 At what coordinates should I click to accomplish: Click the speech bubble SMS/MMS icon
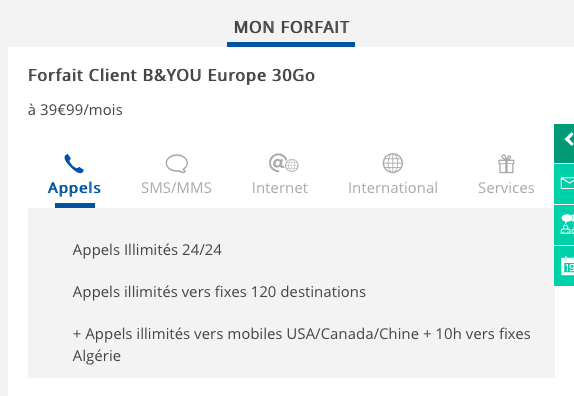pos(177,163)
